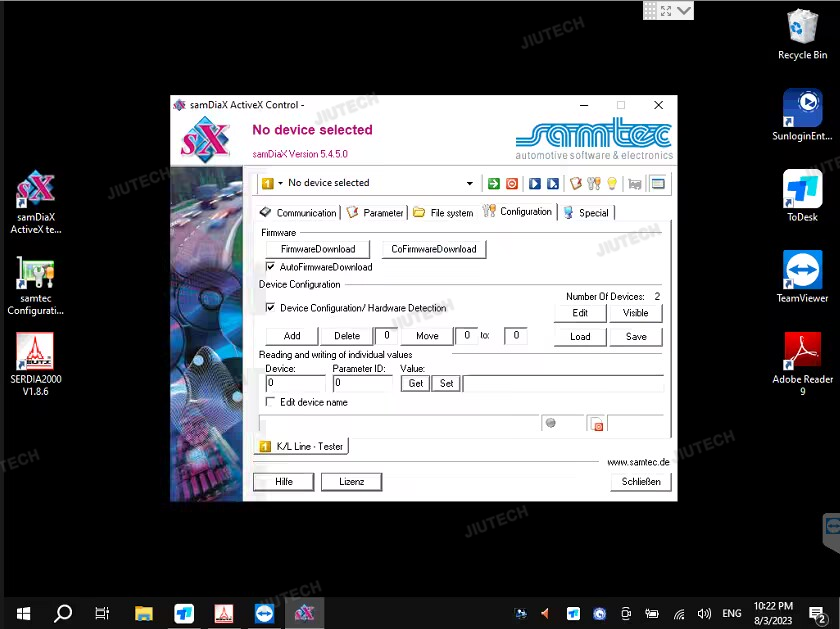Click the window view toolbar icon
Image resolution: width=840 pixels, height=629 pixels.
coord(658,184)
